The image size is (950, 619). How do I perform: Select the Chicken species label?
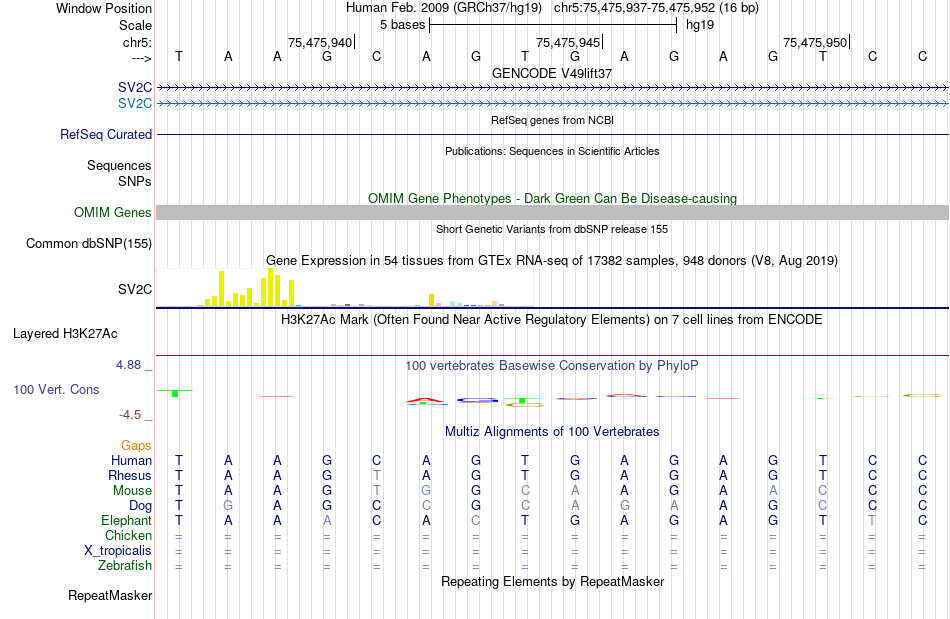pos(128,535)
